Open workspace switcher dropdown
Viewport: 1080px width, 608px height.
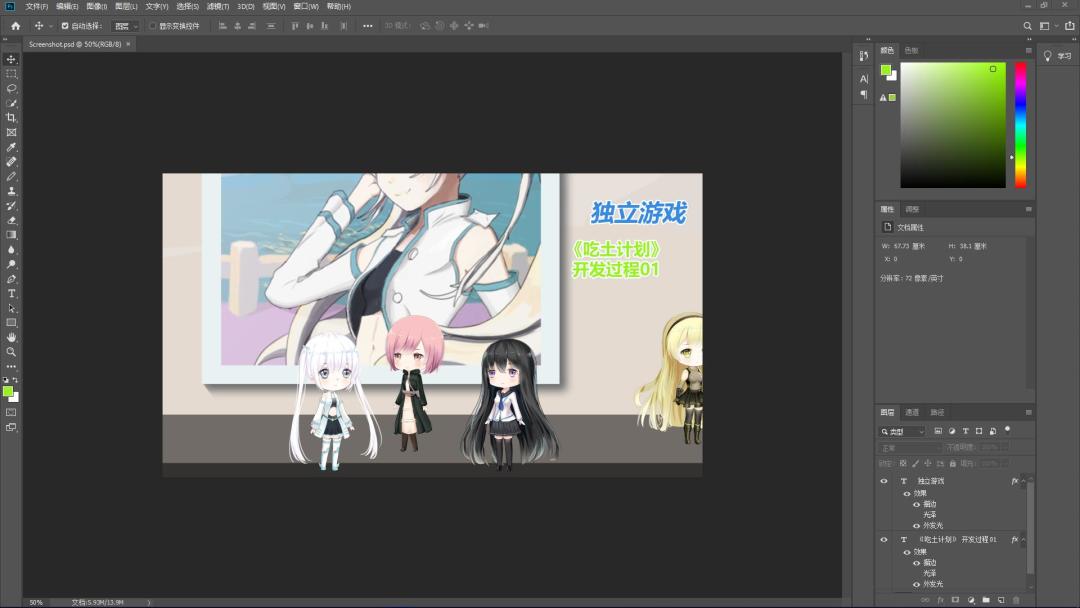(1048, 25)
